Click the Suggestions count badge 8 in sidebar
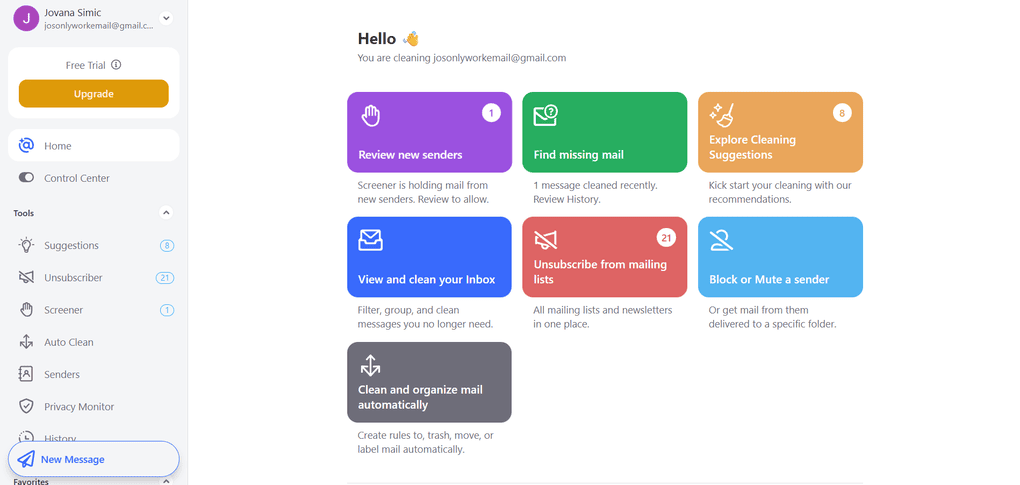Image resolution: width=1020 pixels, height=485 pixels. [167, 246]
